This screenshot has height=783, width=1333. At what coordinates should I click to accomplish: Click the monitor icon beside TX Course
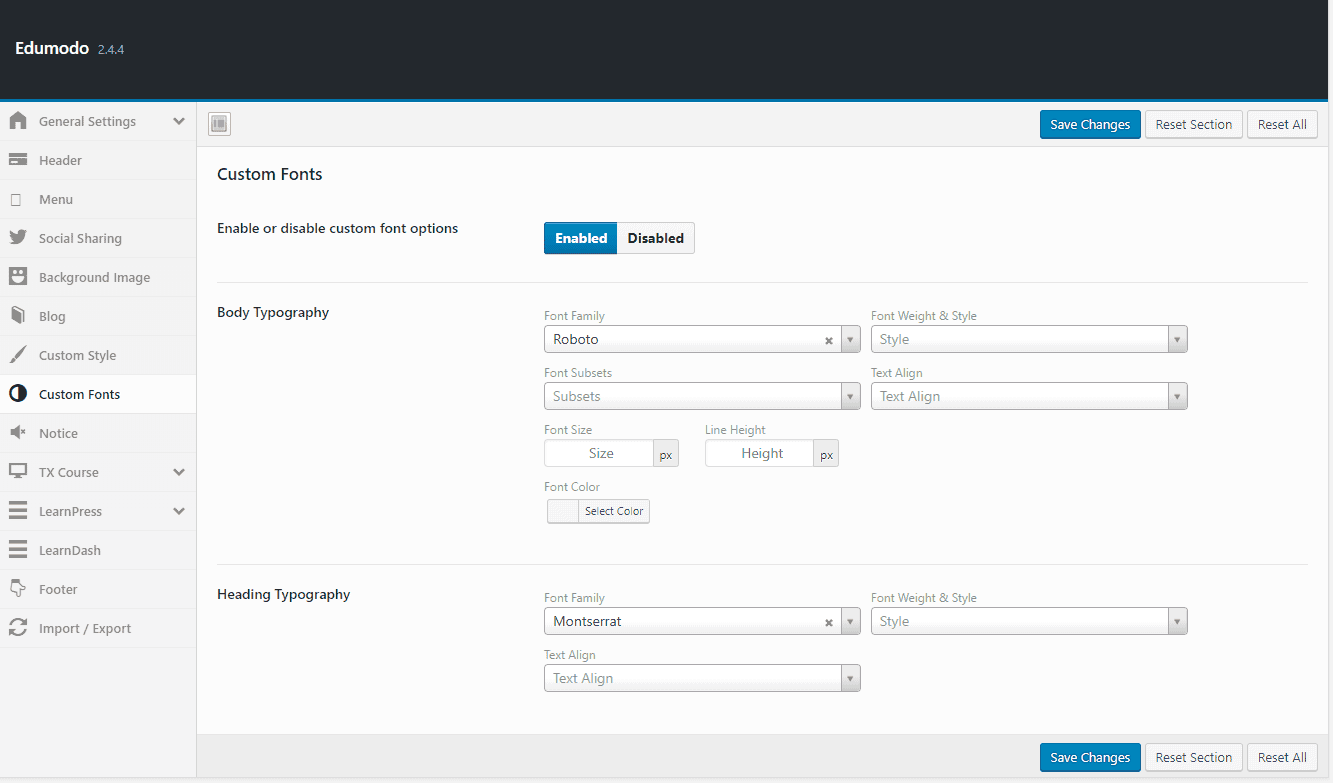[x=18, y=472]
